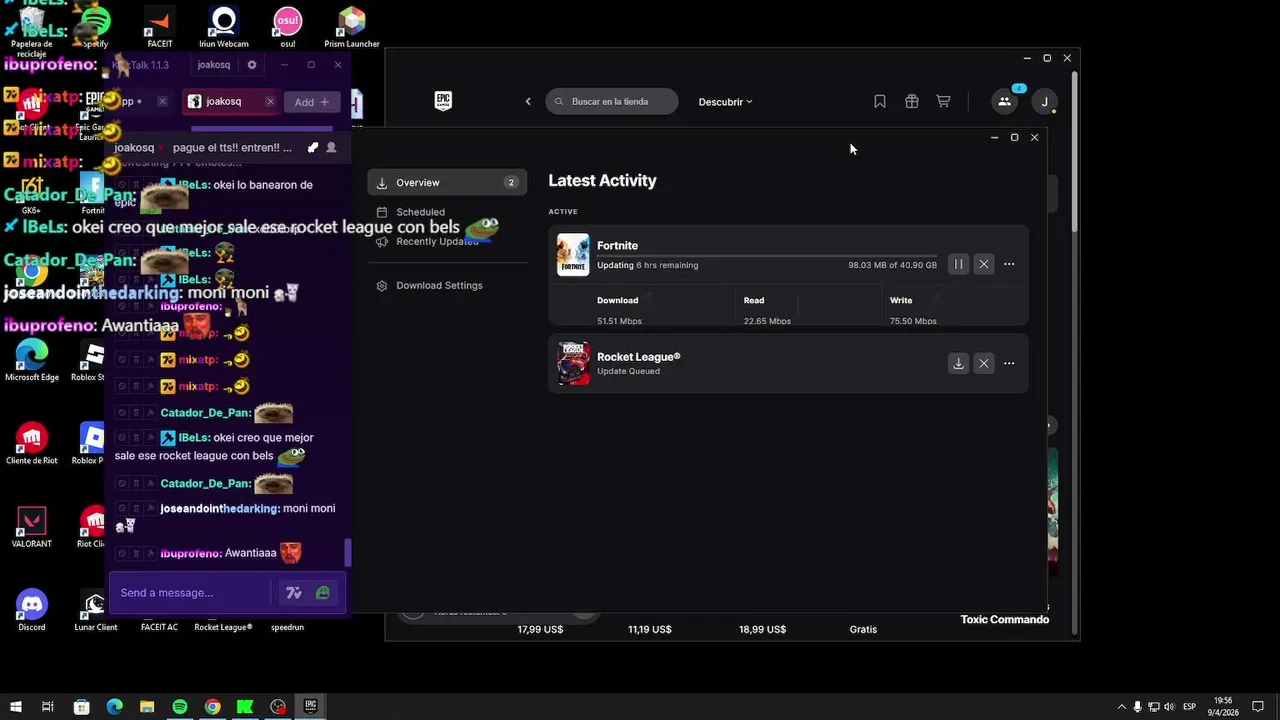1280x720 pixels.
Task: Click the pinned message icon in KickTalk
Action: pos(313,147)
